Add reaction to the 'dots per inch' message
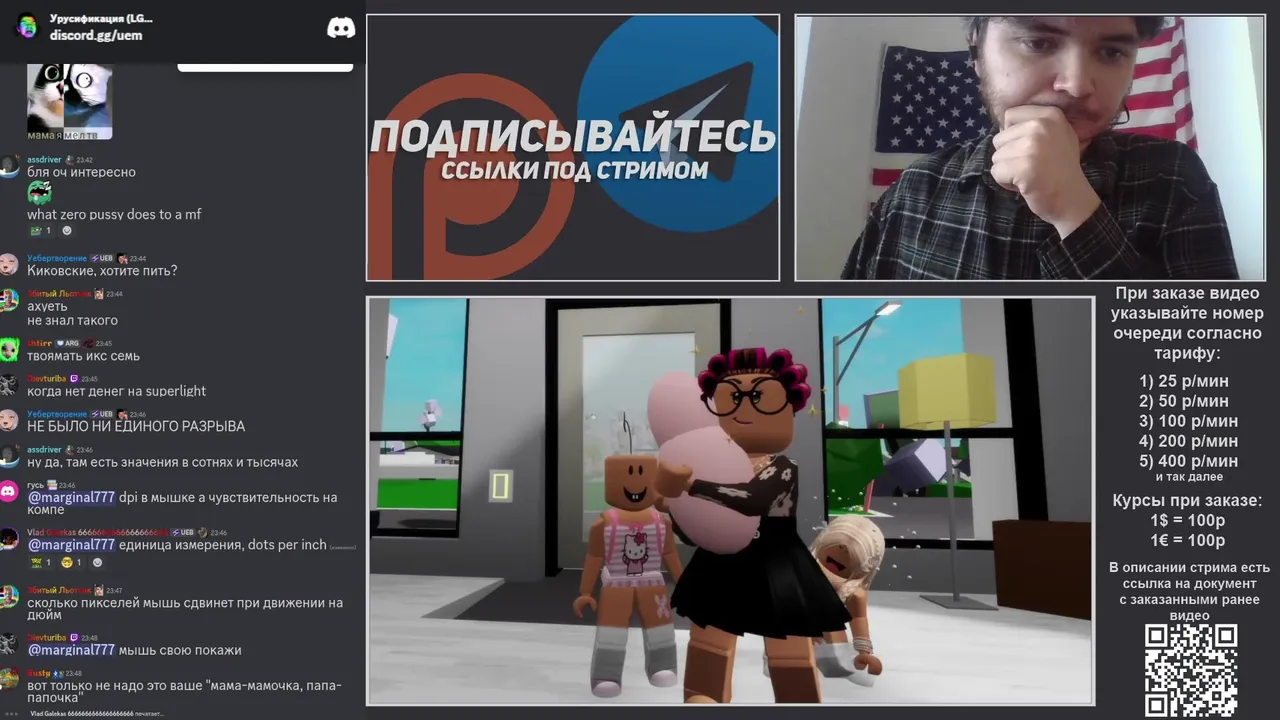 tap(97, 562)
